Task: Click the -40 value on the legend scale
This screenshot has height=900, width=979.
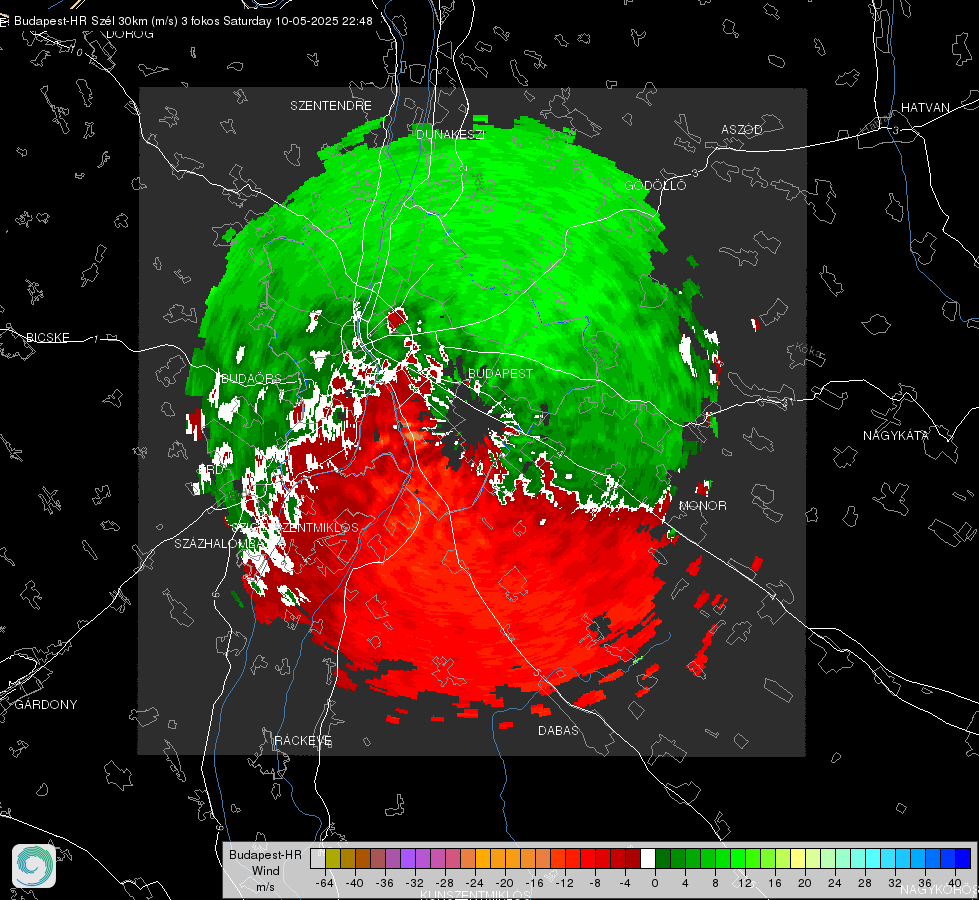Action: click(355, 883)
